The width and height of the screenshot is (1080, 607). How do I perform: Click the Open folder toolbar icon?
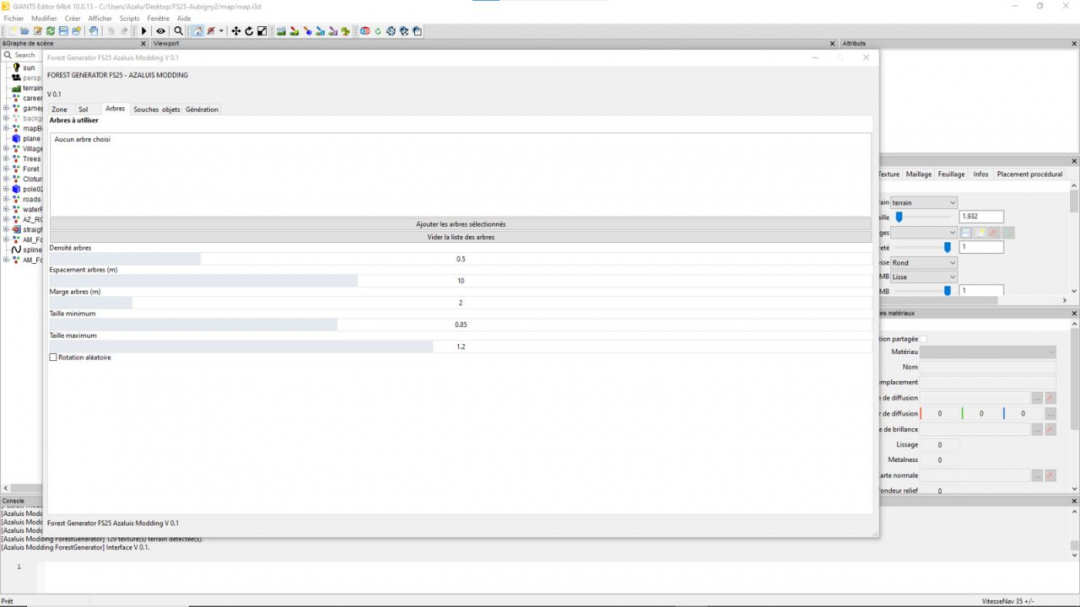click(x=25, y=31)
